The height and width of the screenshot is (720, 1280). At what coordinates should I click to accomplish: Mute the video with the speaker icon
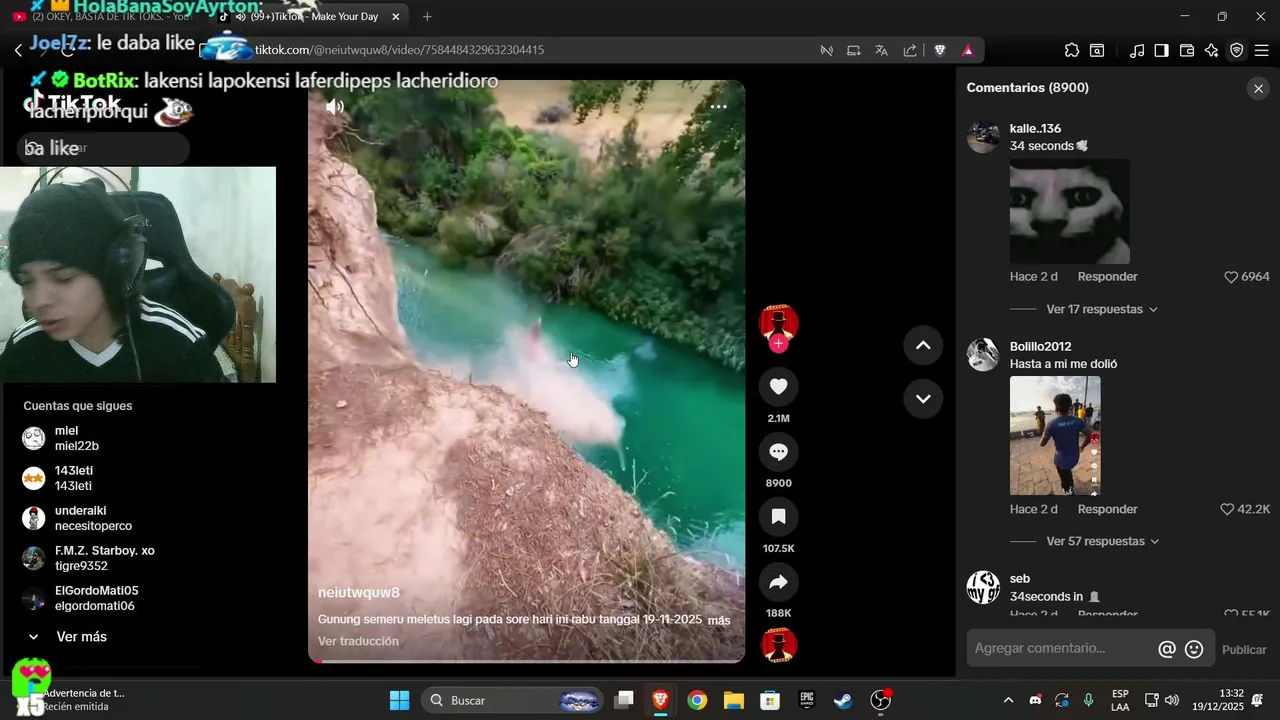[x=335, y=106]
